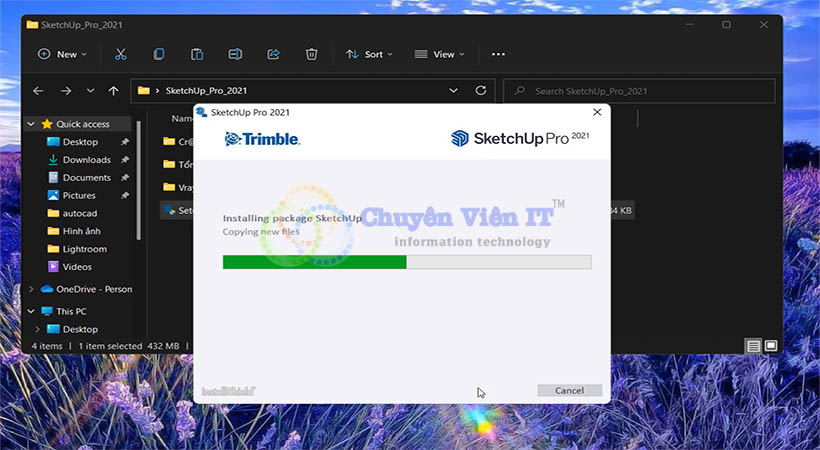This screenshot has width=820, height=450.
Task: Select This PC in navigation pane
Action: pyautogui.click(x=71, y=311)
